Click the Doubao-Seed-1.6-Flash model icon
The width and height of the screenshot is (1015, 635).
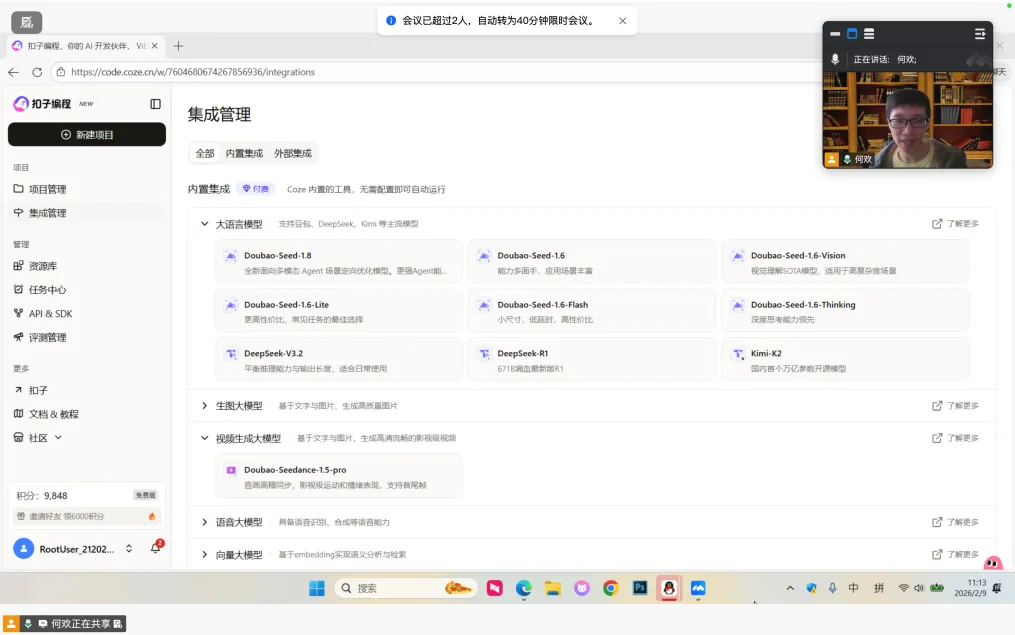484,305
